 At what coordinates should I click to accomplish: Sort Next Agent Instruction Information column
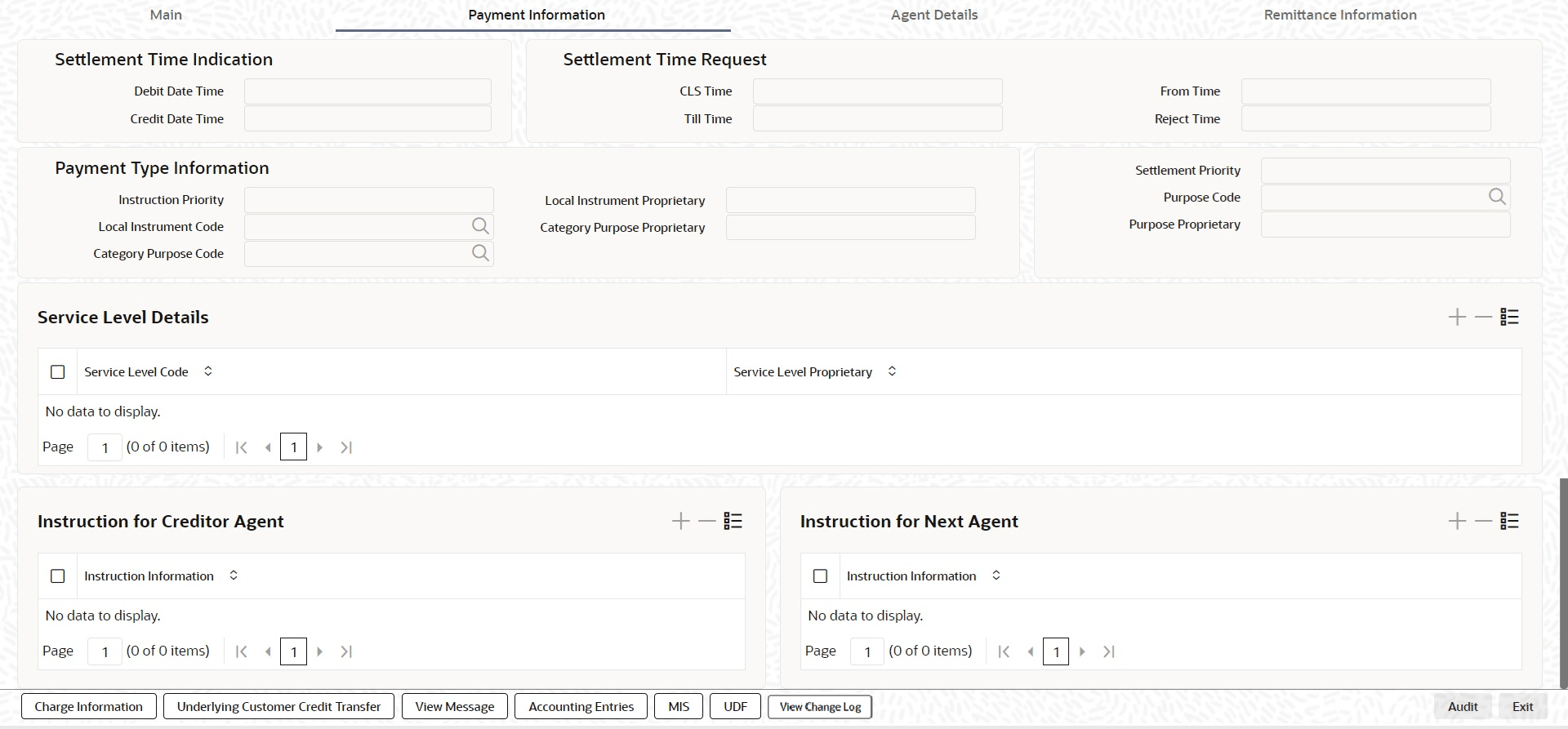996,576
